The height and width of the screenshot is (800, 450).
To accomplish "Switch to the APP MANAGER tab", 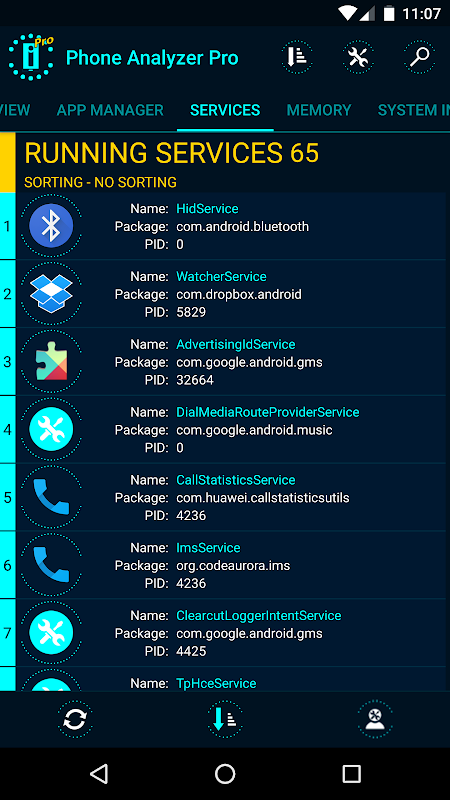I will tap(110, 110).
